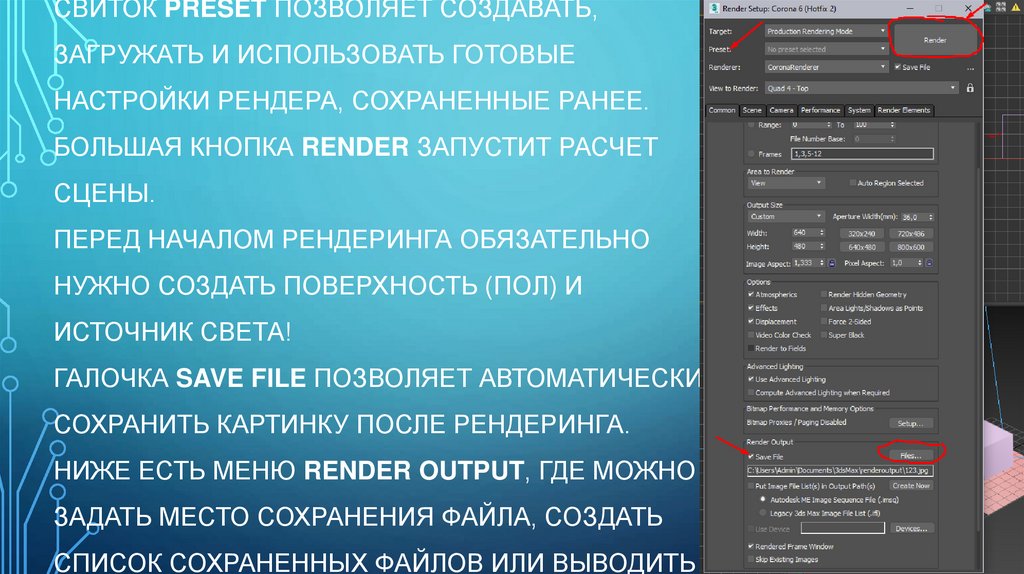Open the Output Size Custom dropdown
This screenshot has height=574, width=1024.
pyautogui.click(x=786, y=216)
